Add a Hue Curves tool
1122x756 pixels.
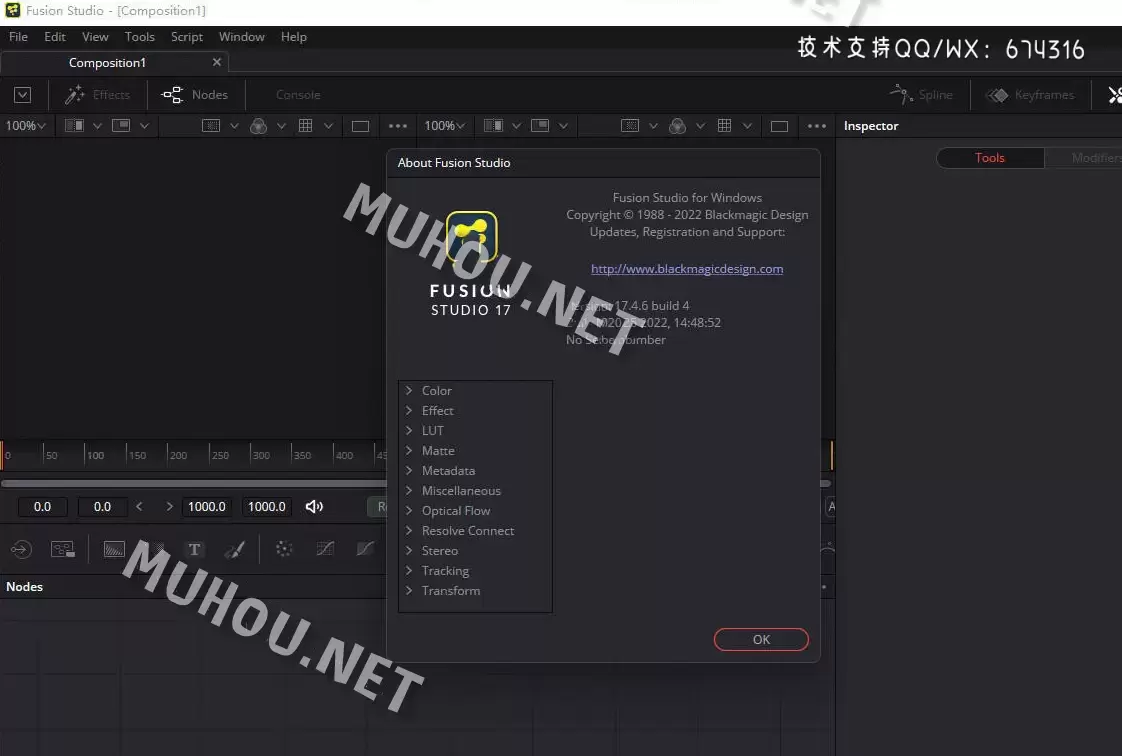[366, 549]
